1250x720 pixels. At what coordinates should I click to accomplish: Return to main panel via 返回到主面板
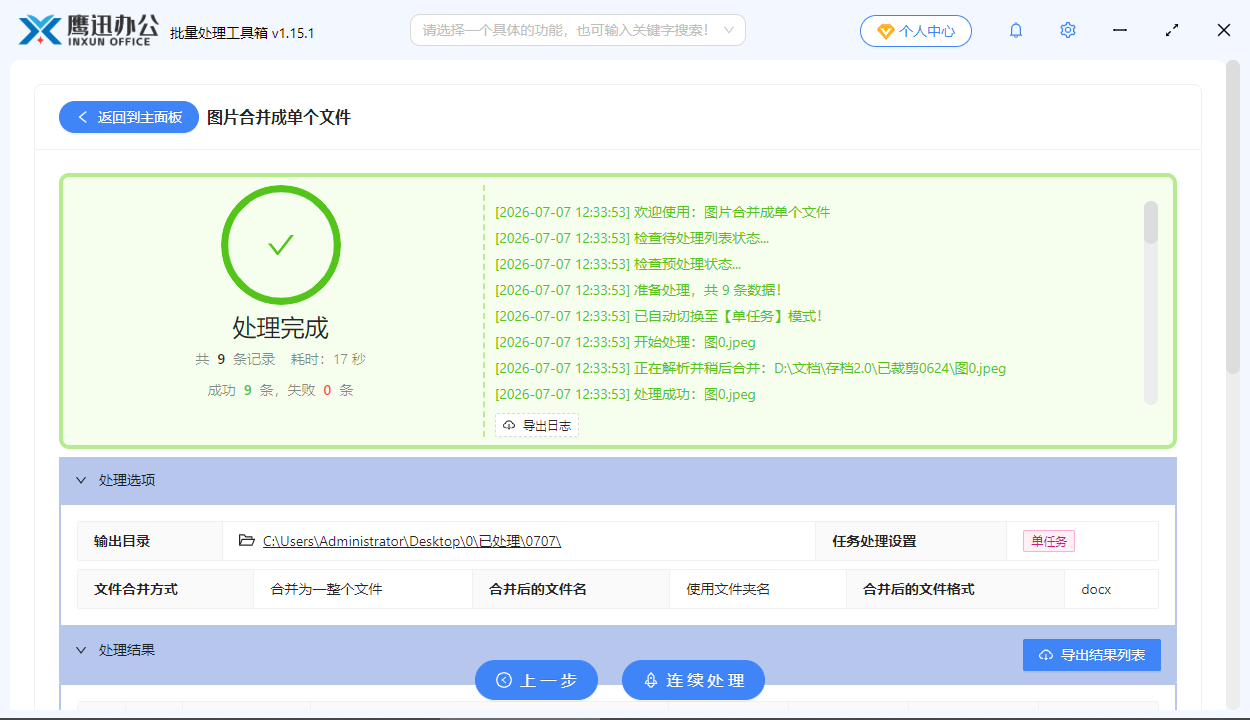[129, 117]
